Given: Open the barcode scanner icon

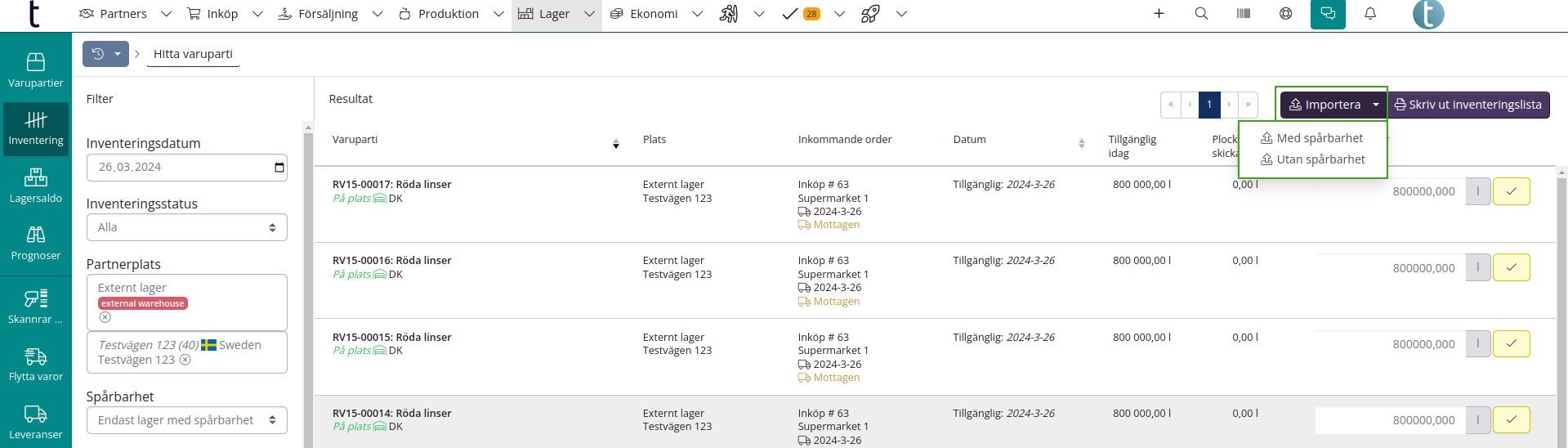Looking at the screenshot, I should 1244,14.
